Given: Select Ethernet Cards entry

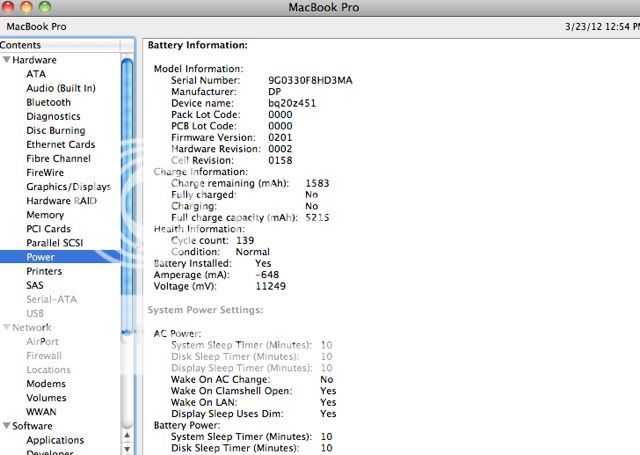Looking at the screenshot, I should [60, 144].
